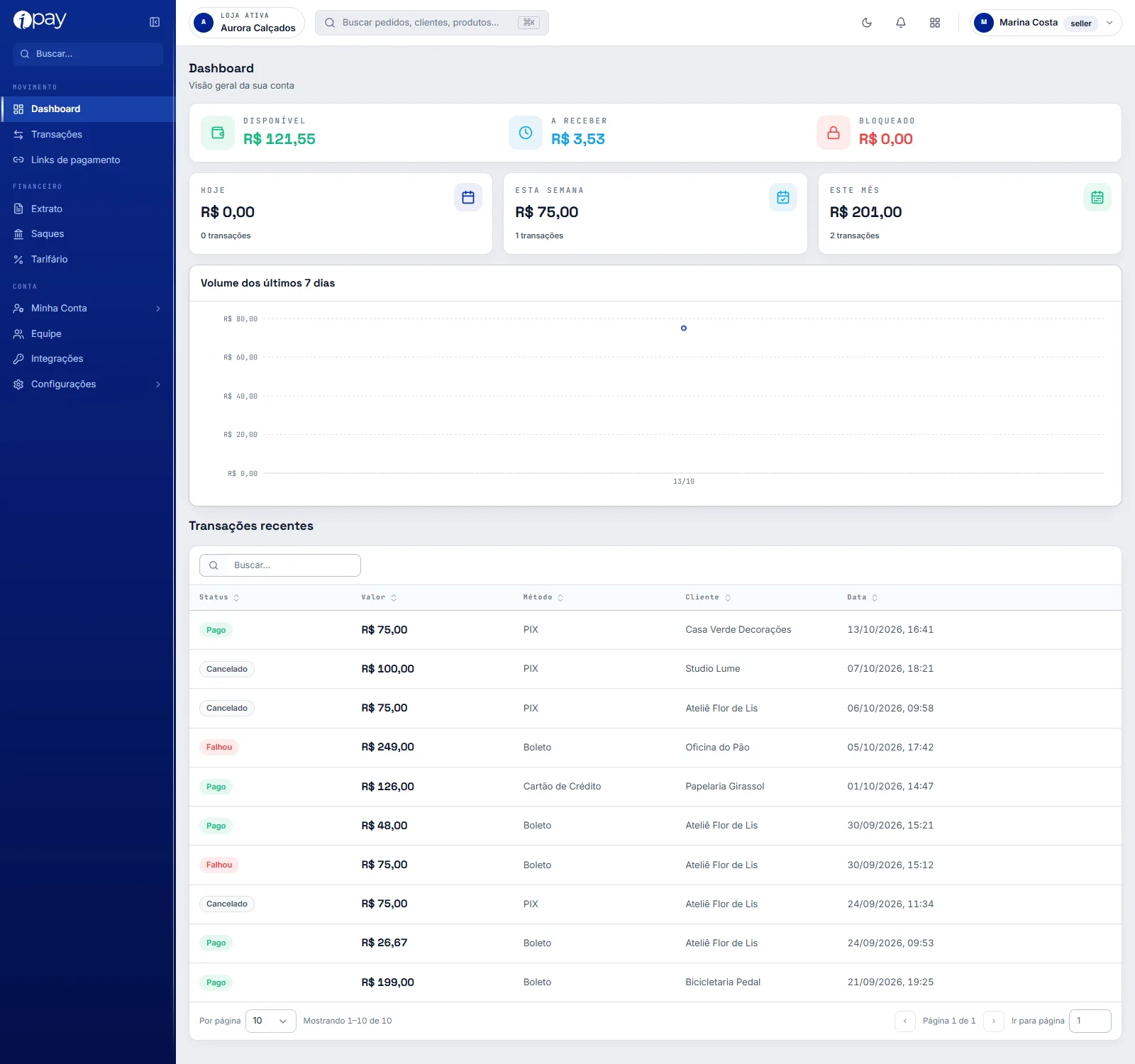Open Tarifário in the sidebar
Image resolution: width=1135 pixels, height=1064 pixels.
coord(88,260)
